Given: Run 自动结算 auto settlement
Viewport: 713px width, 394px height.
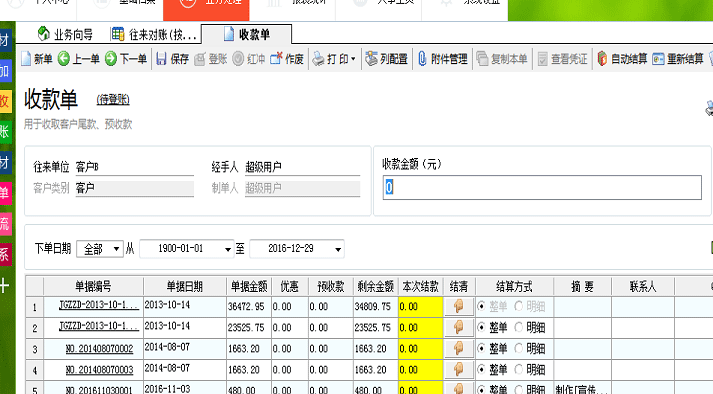Looking at the screenshot, I should (622, 59).
